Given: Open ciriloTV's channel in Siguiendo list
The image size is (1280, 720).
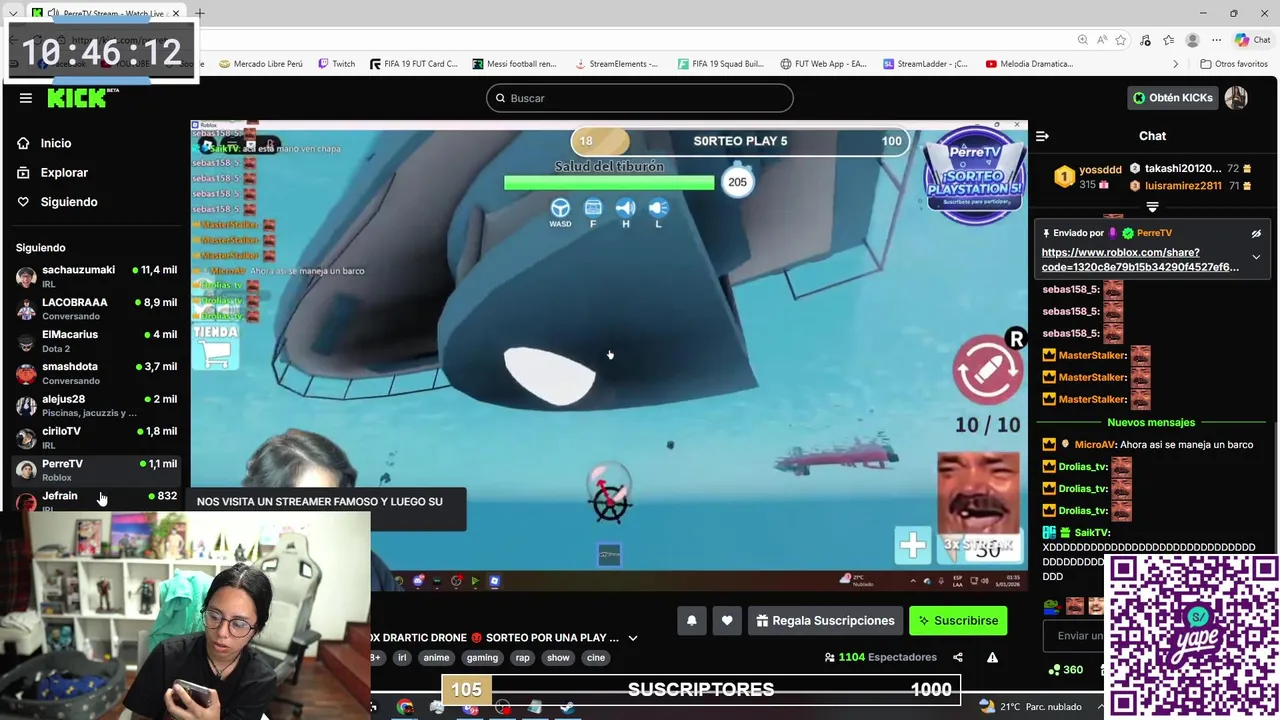Looking at the screenshot, I should 96,437.
